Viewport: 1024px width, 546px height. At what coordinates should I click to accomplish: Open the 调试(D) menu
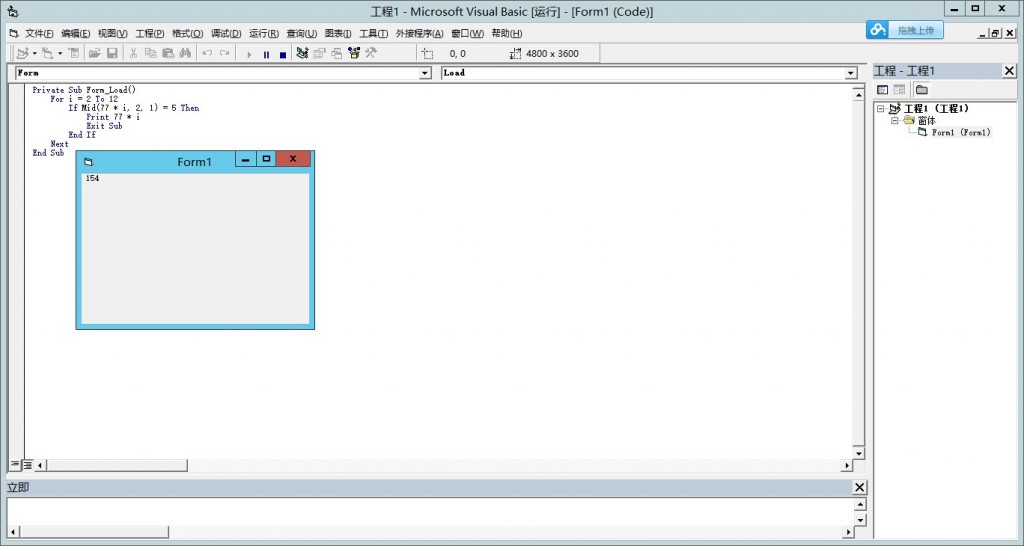point(225,33)
